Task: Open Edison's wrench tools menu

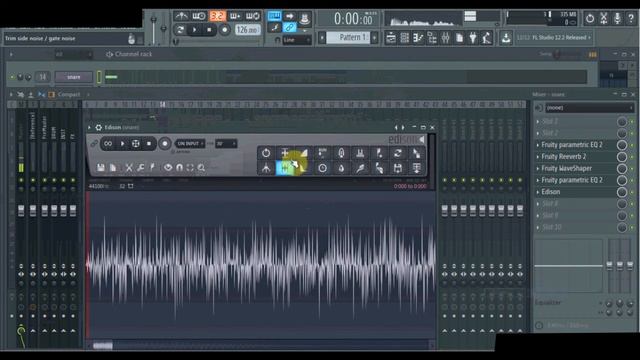Action: pyautogui.click(x=141, y=167)
